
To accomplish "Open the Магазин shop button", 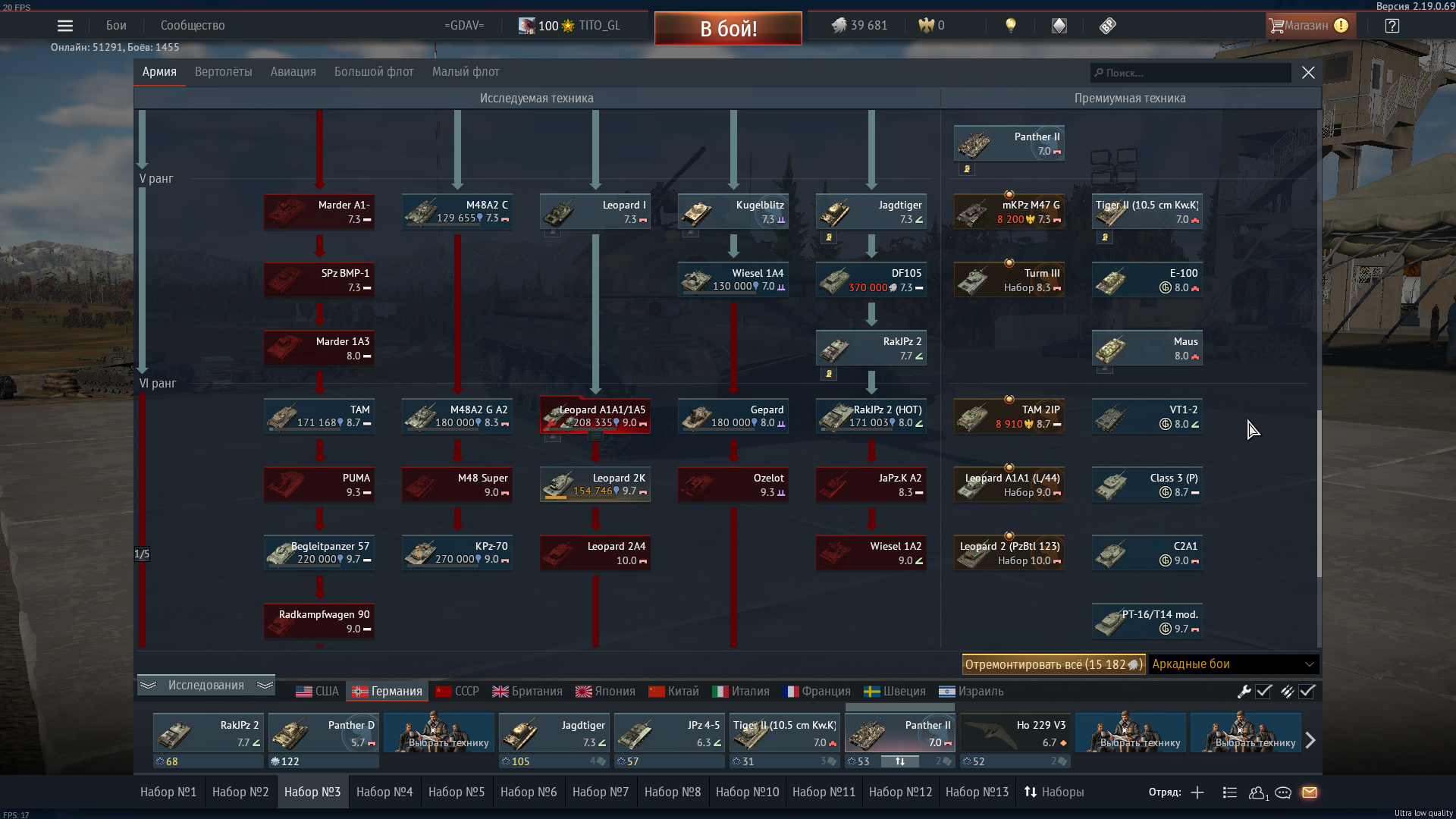I will pyautogui.click(x=1310, y=26).
